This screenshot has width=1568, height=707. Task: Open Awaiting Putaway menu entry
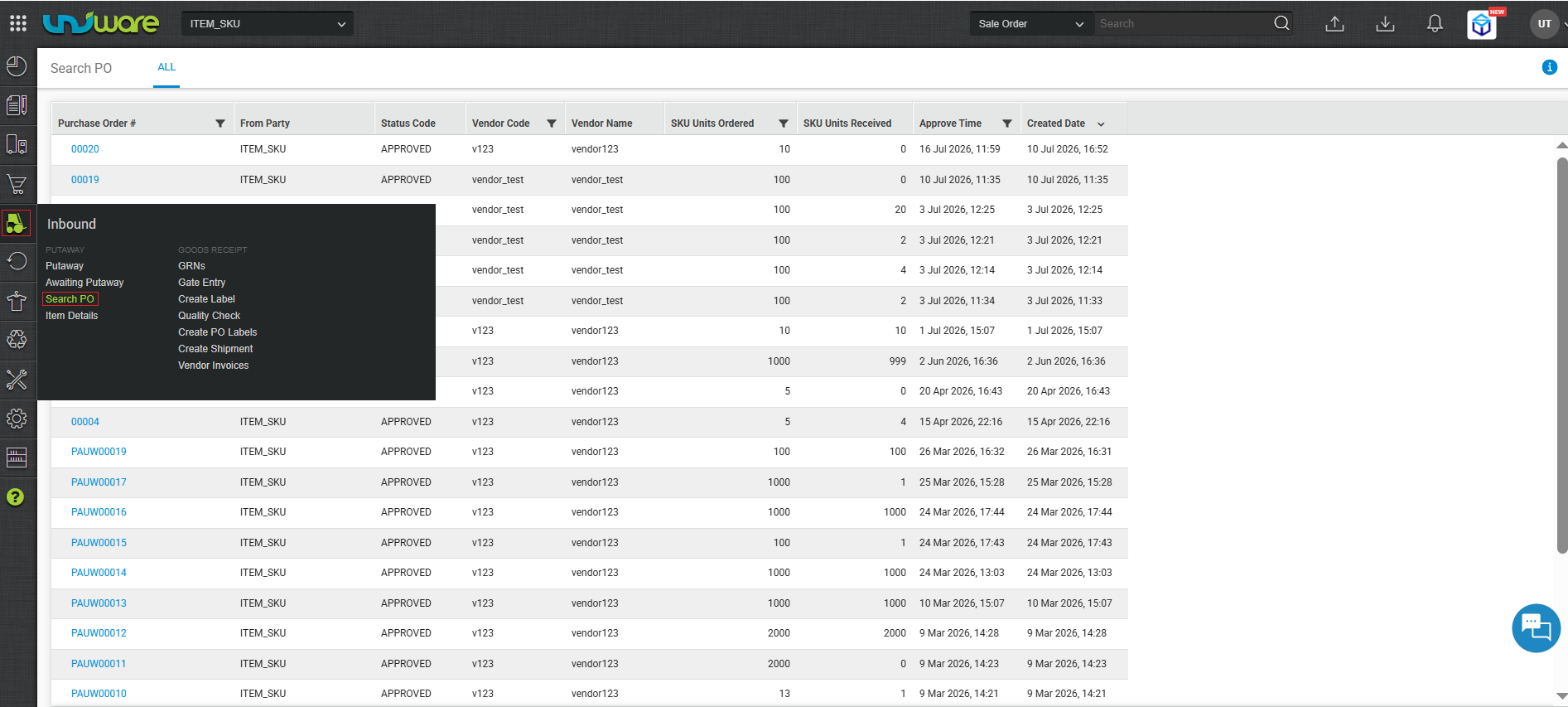84,283
